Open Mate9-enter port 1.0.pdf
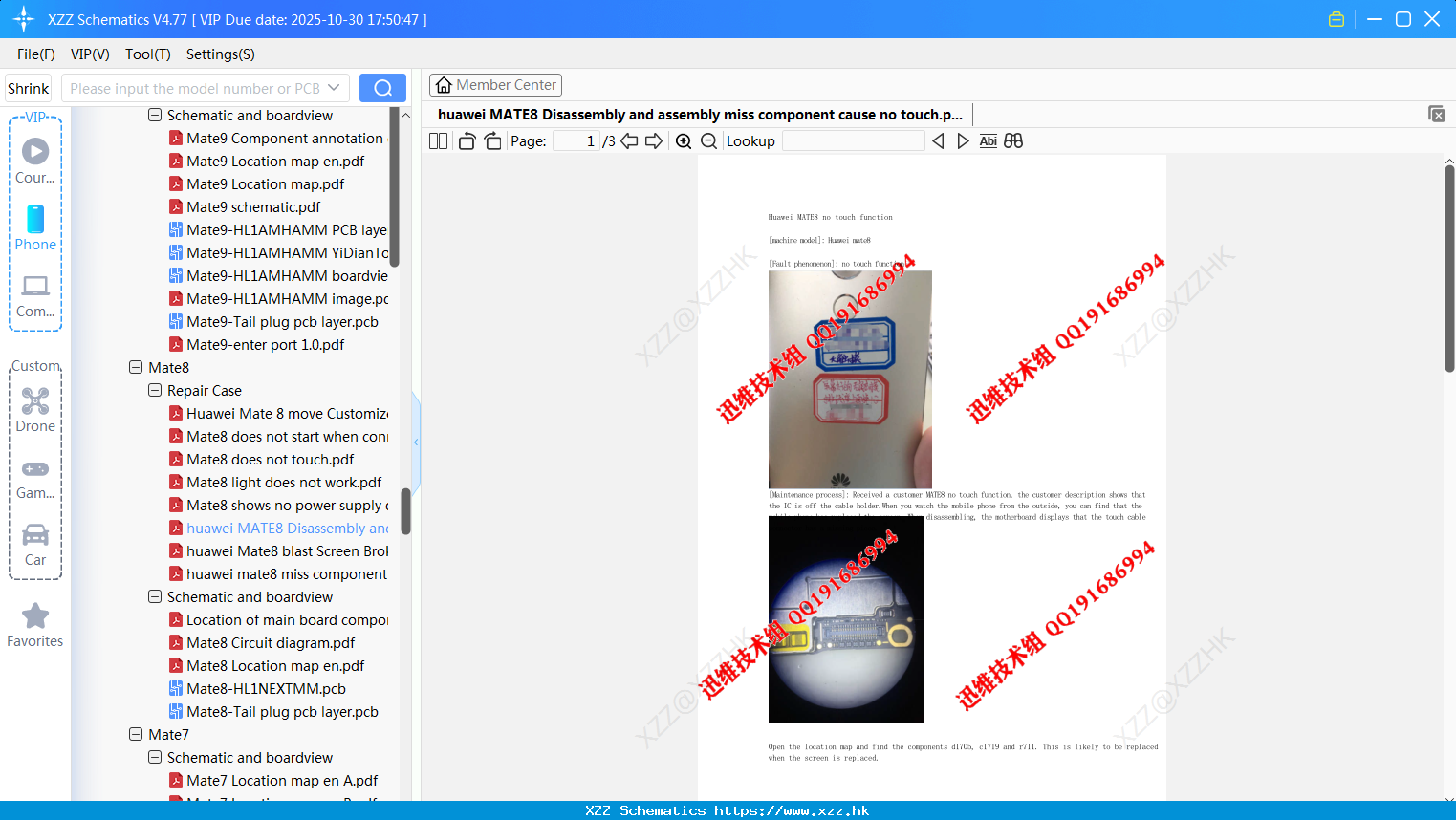This screenshot has width=1456, height=820. (256, 344)
